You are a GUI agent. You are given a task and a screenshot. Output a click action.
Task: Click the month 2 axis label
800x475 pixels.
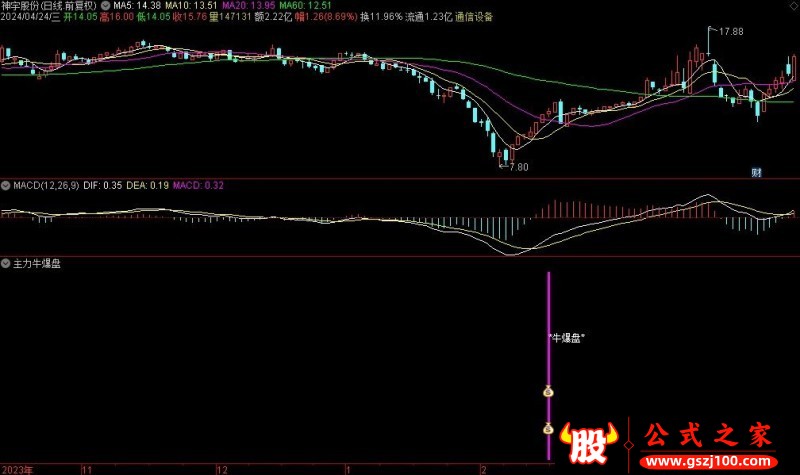[483, 469]
